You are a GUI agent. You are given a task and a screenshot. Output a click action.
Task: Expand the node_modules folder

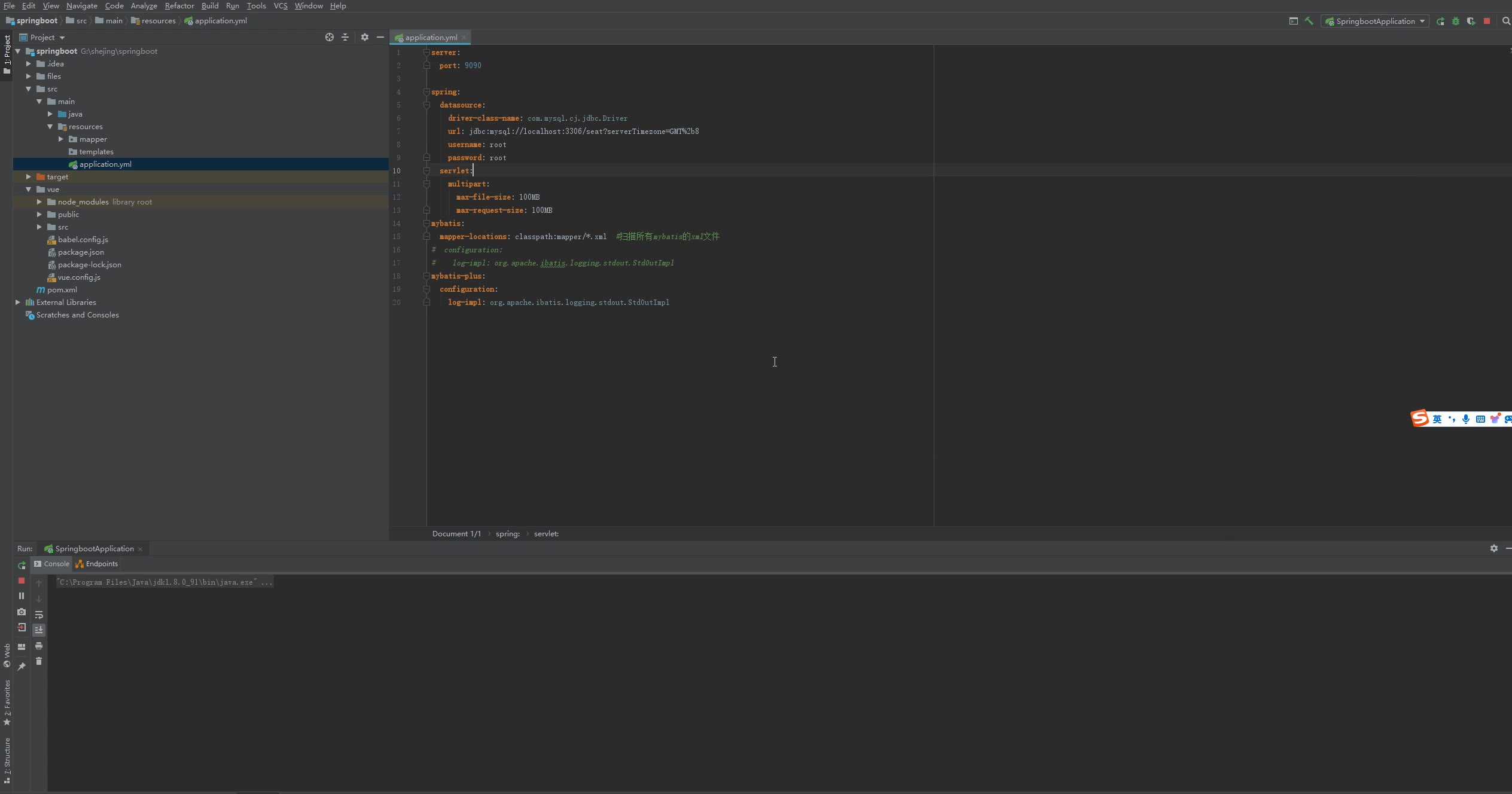[39, 202]
